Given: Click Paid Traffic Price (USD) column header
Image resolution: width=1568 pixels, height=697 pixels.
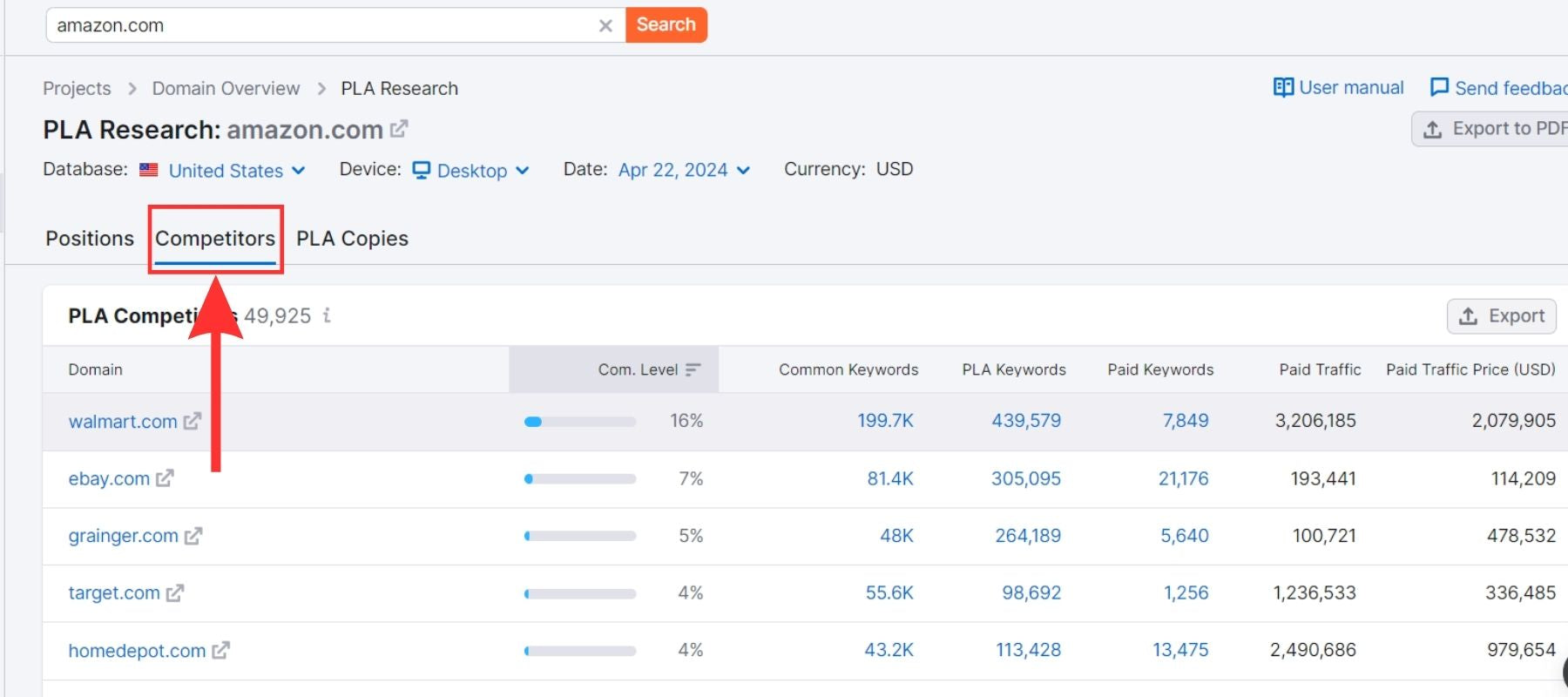Looking at the screenshot, I should point(1470,369).
